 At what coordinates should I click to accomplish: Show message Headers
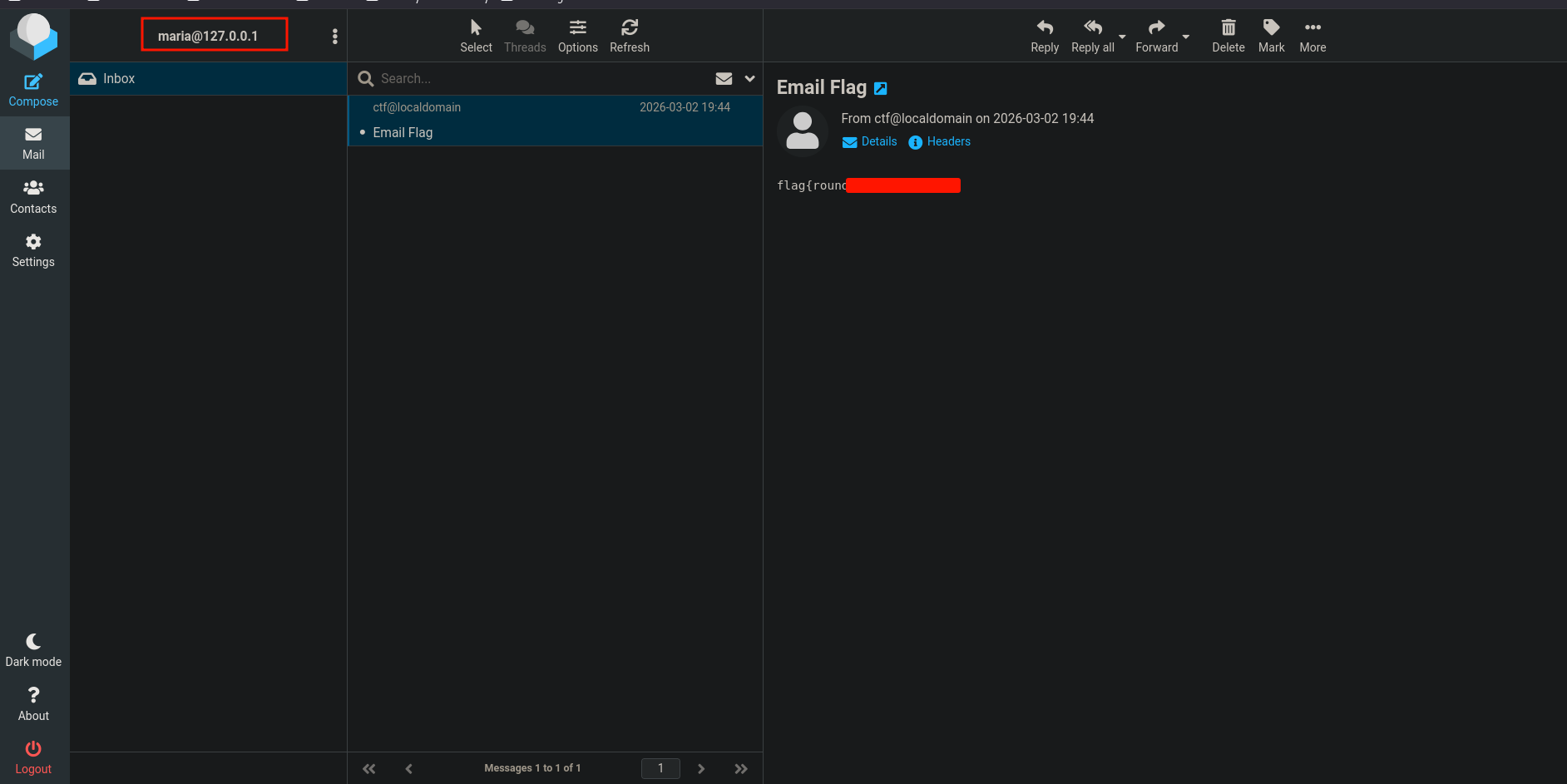pyautogui.click(x=939, y=142)
